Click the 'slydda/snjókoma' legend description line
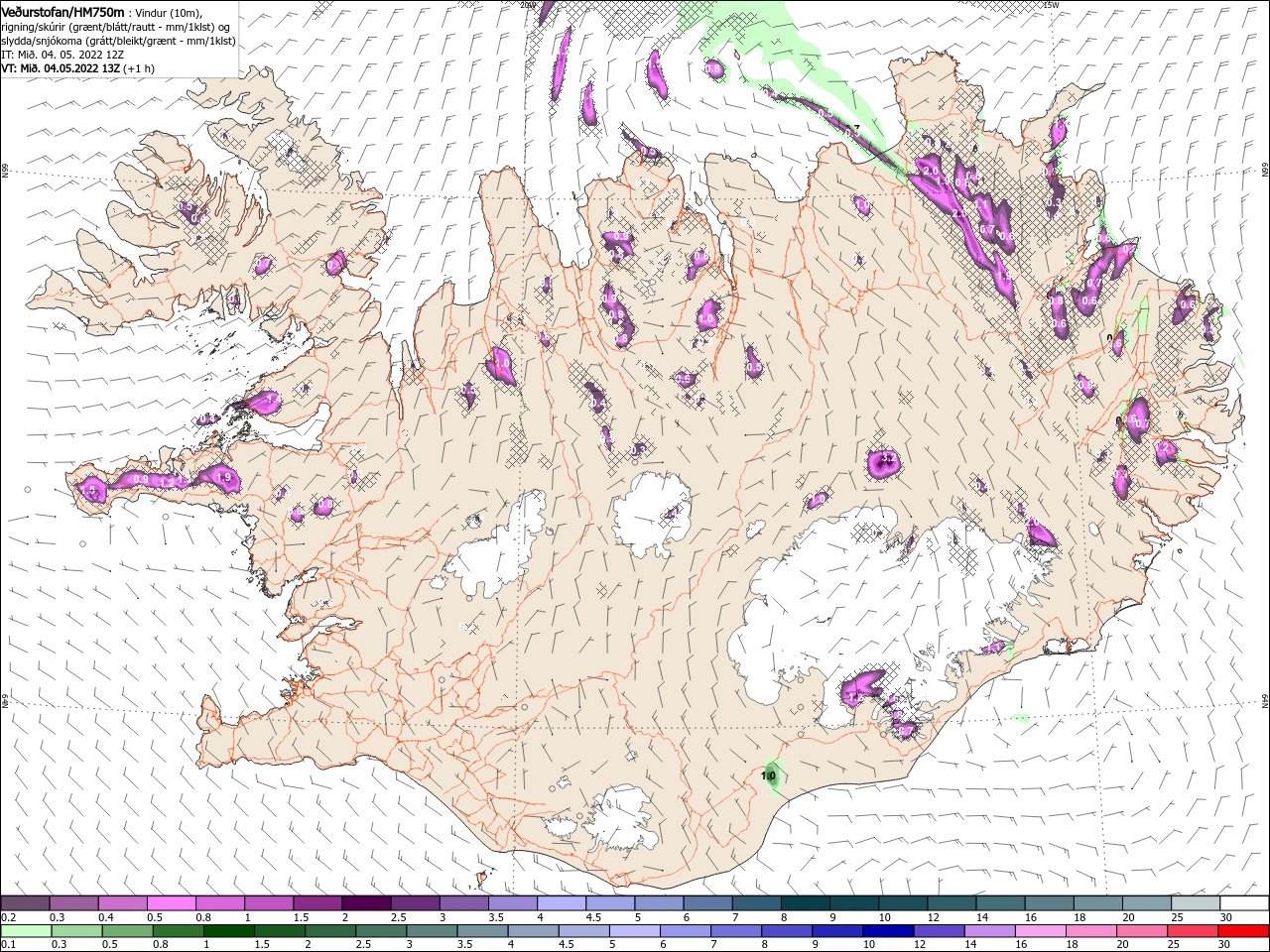This screenshot has height=952, width=1270. [118, 41]
